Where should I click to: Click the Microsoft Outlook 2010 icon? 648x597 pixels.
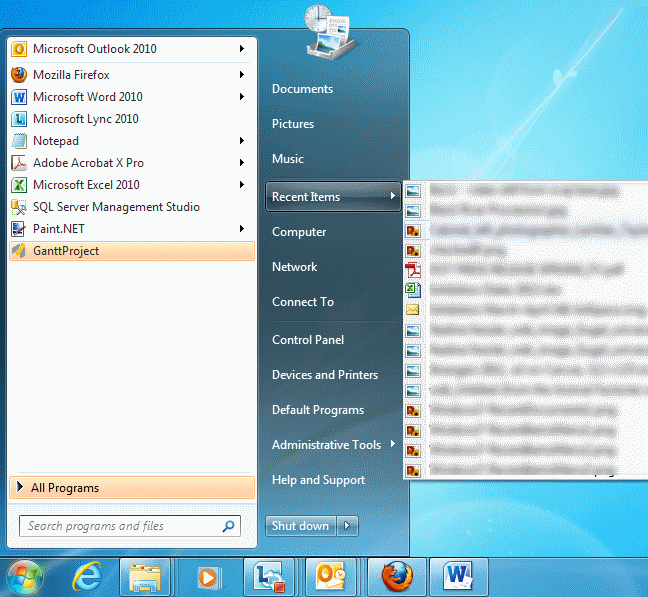pos(19,49)
